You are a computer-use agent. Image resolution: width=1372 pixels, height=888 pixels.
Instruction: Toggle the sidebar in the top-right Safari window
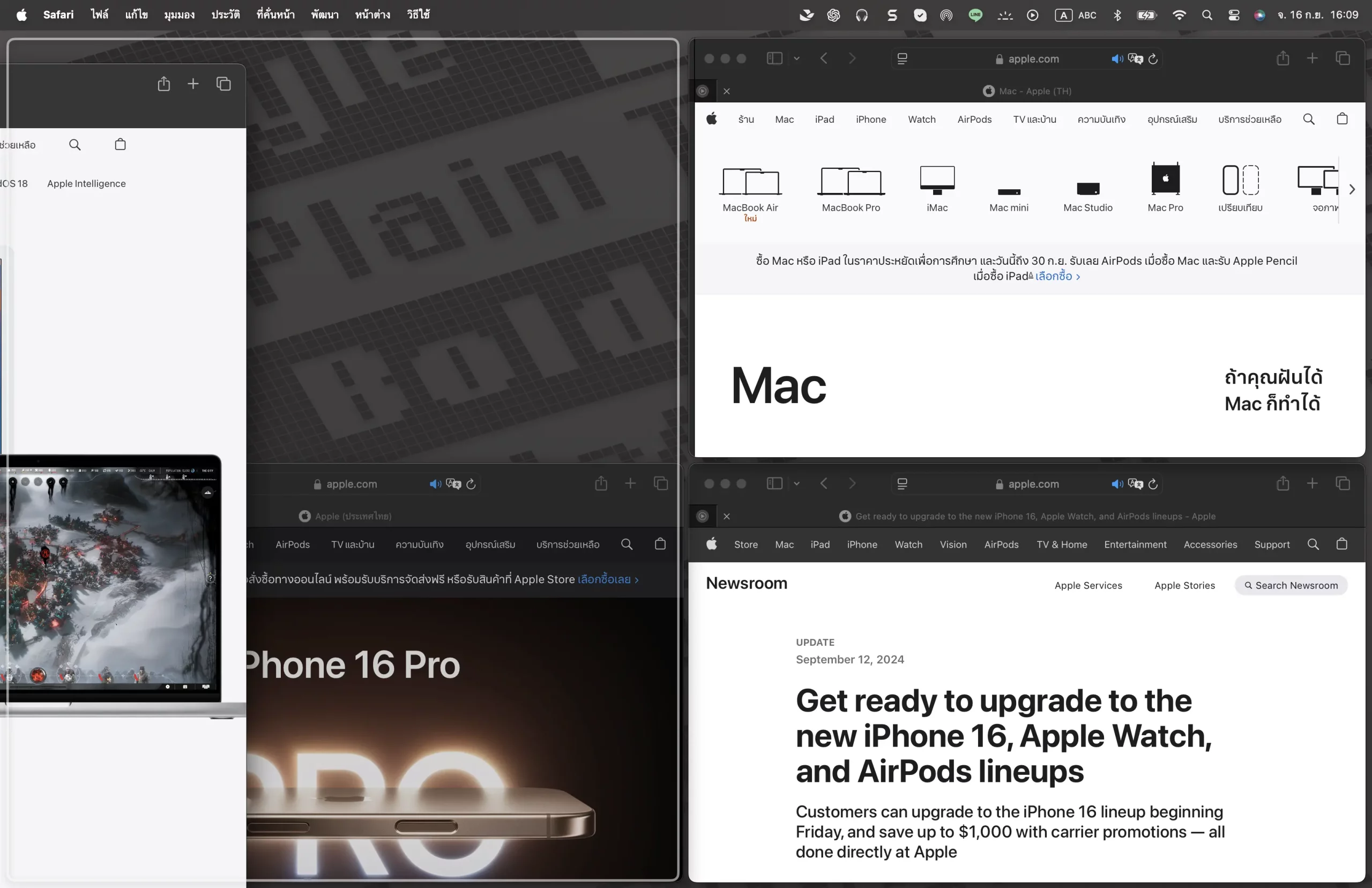[774, 58]
